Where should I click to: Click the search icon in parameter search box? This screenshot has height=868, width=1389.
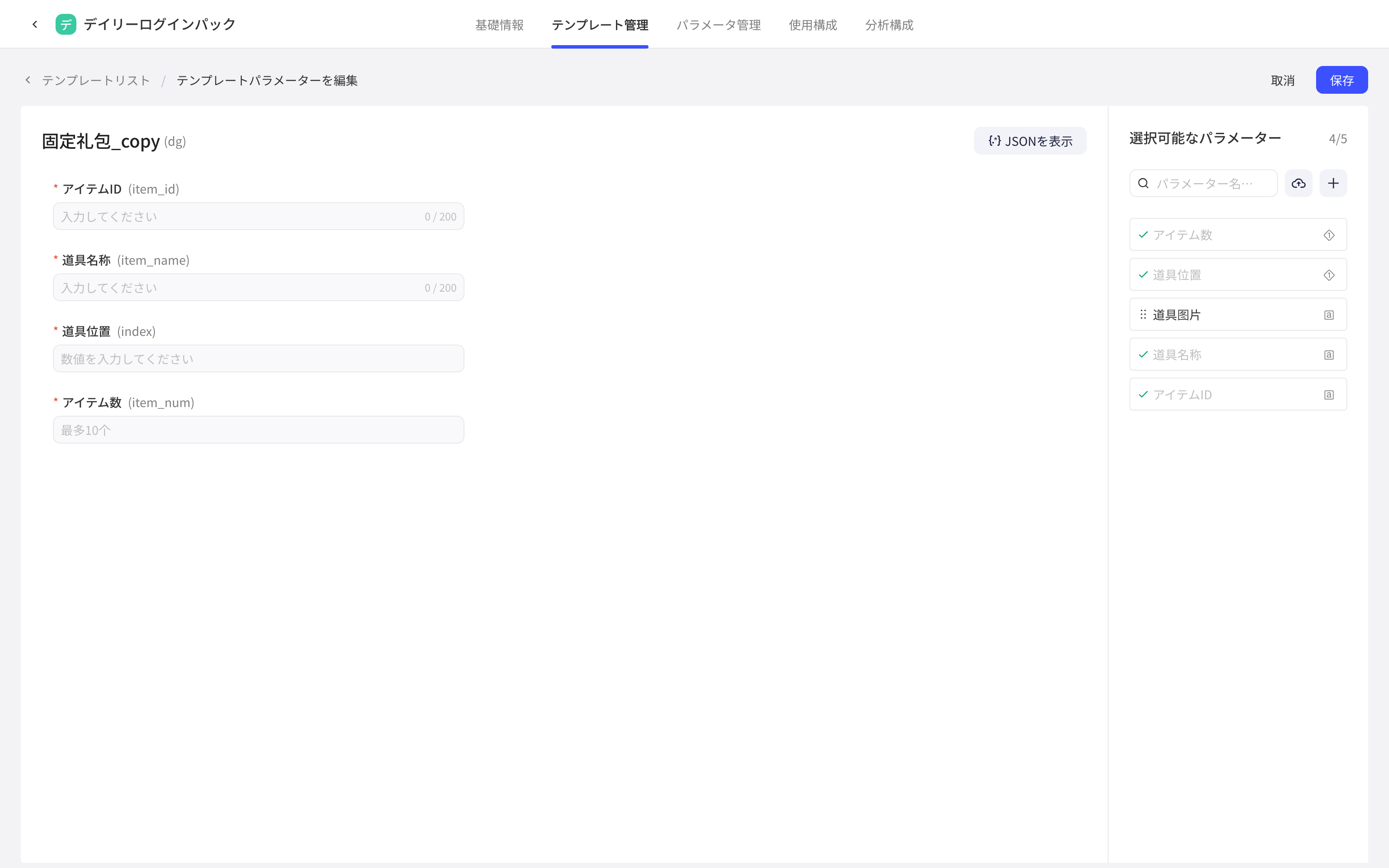click(x=1143, y=183)
